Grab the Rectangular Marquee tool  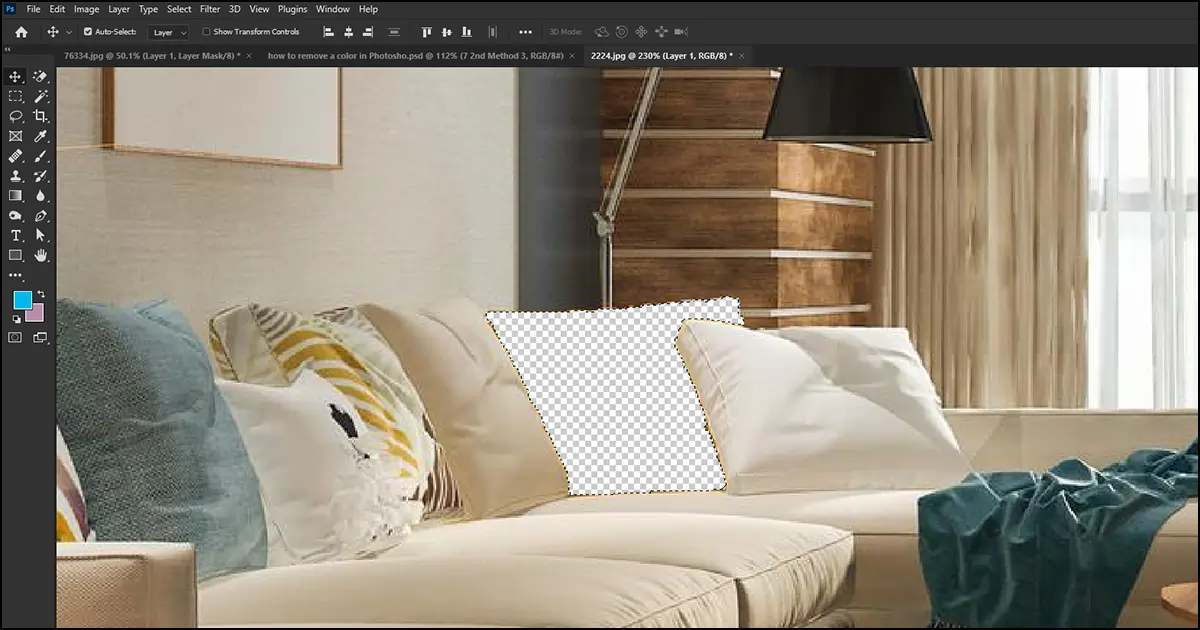pyautogui.click(x=15, y=96)
